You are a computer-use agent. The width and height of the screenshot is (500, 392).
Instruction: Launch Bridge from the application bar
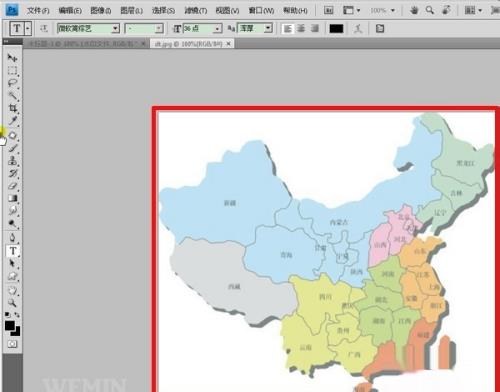[328, 10]
